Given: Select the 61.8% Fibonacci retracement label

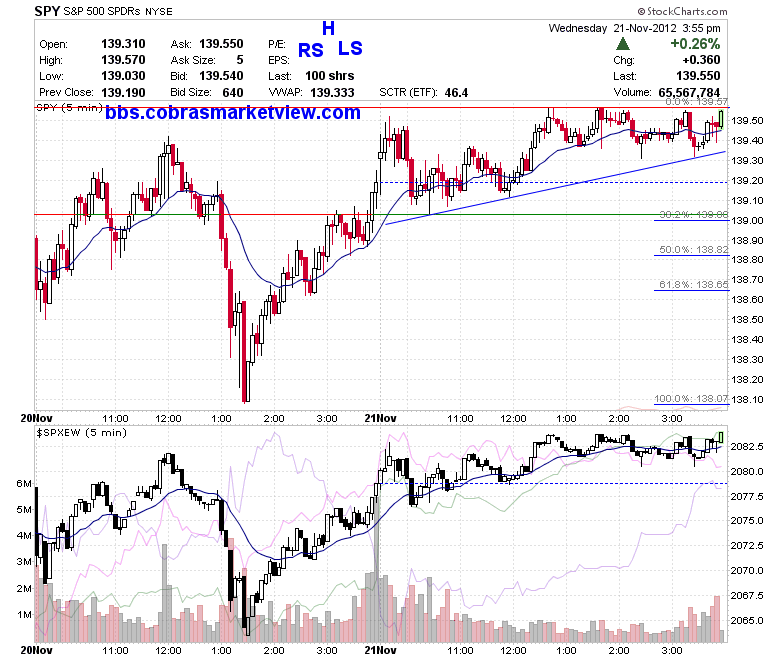Looking at the screenshot, I should coord(693,284).
